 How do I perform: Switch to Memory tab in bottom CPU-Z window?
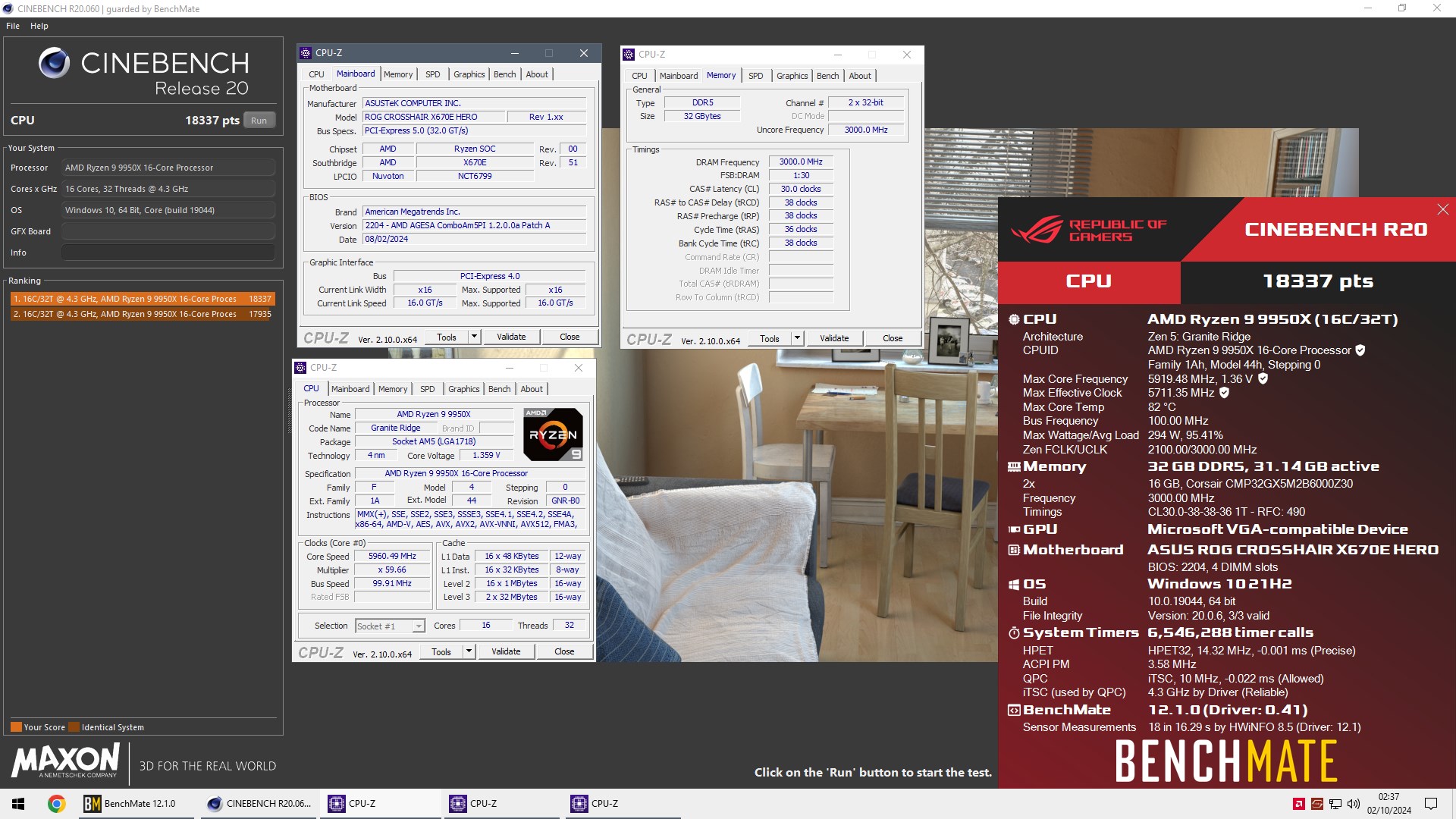point(393,389)
